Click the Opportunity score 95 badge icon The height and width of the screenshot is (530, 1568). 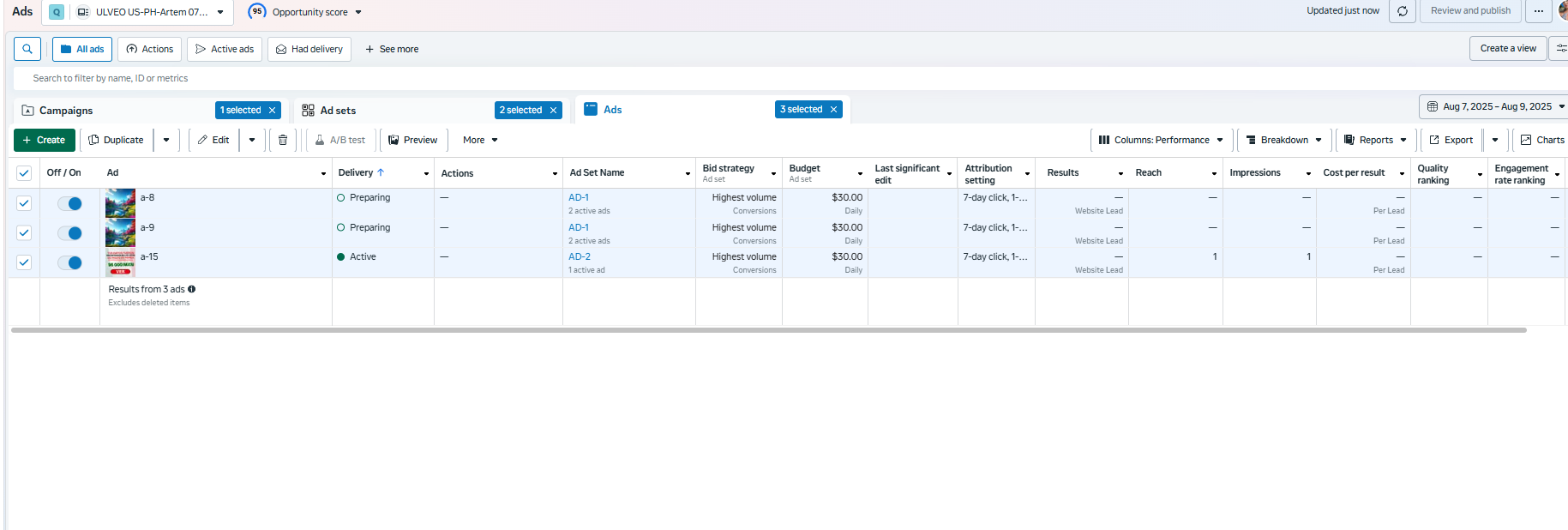point(257,11)
